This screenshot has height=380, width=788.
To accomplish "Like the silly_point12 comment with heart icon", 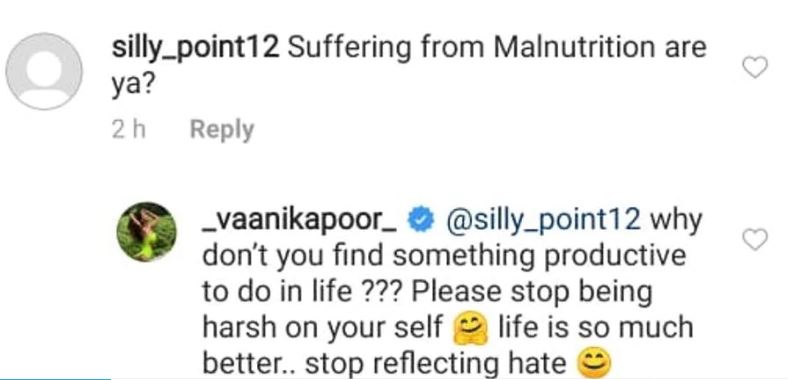I will point(755,67).
